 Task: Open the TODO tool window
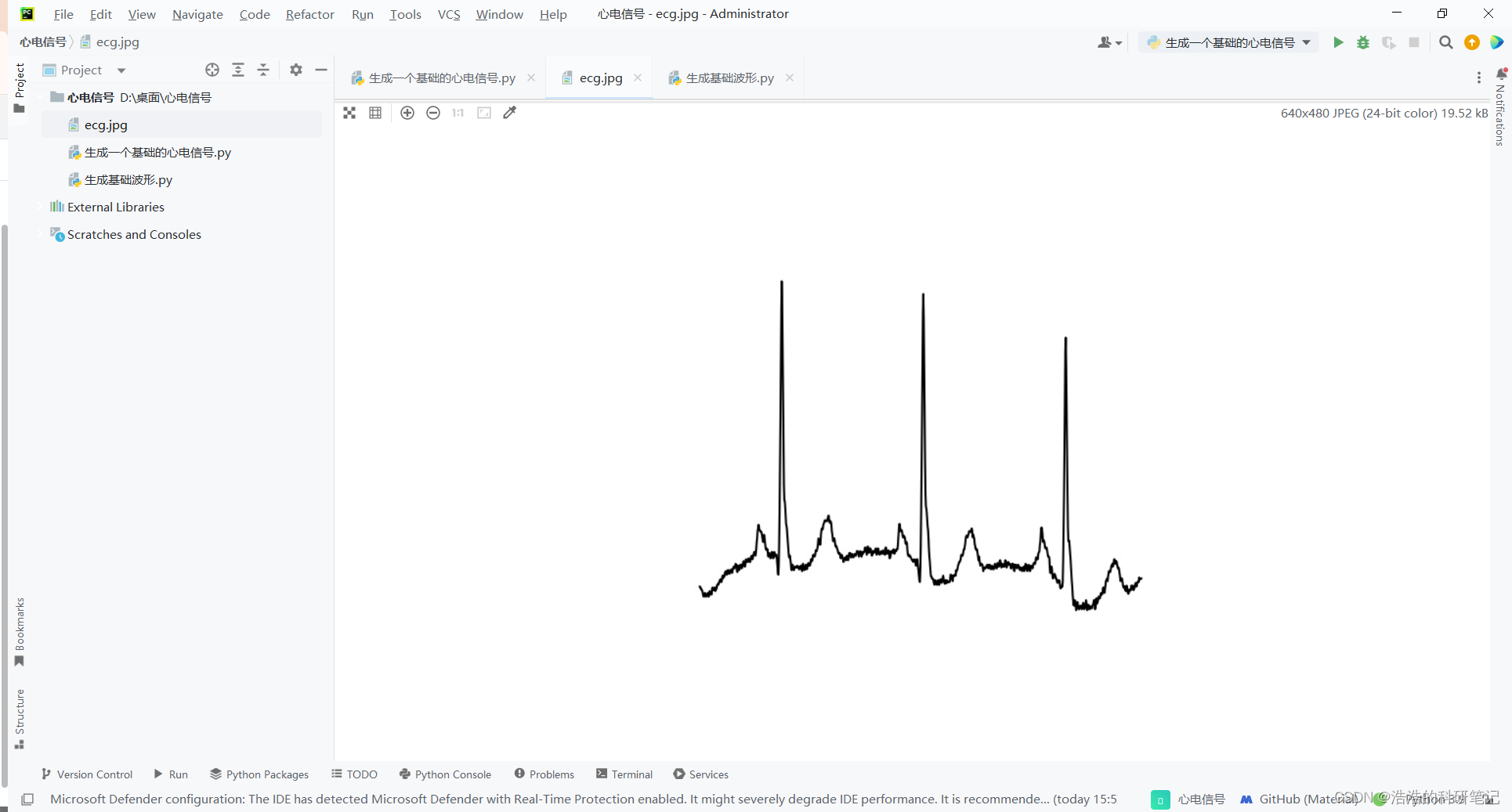point(354,774)
